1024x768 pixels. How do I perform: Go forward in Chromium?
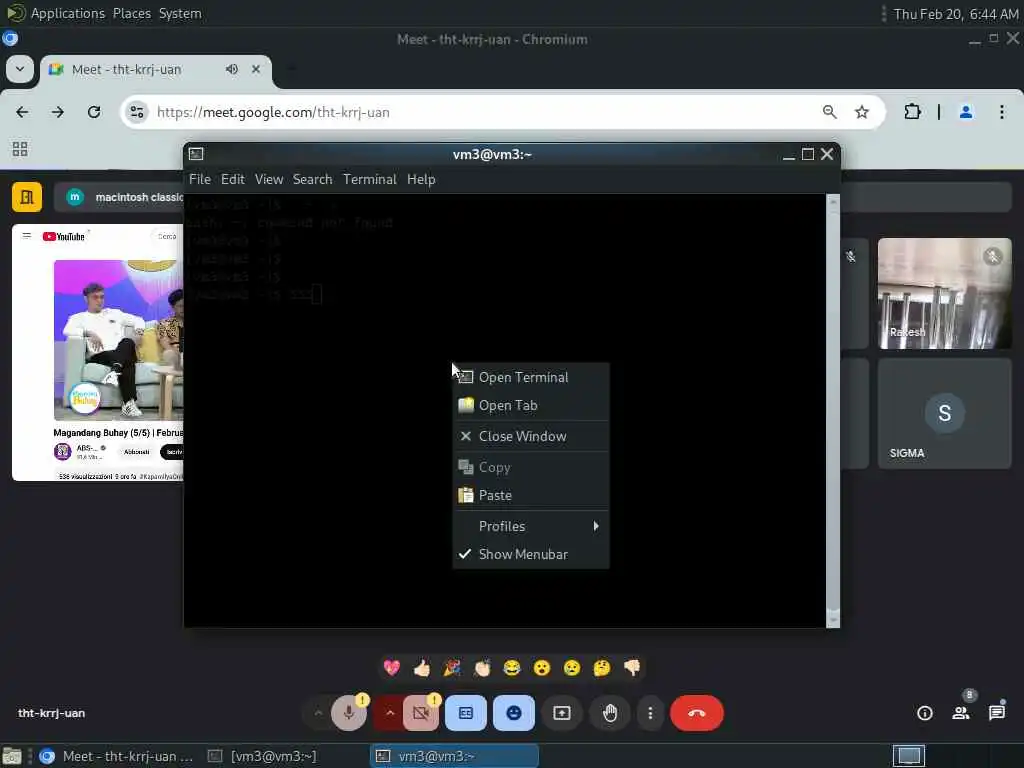58,112
